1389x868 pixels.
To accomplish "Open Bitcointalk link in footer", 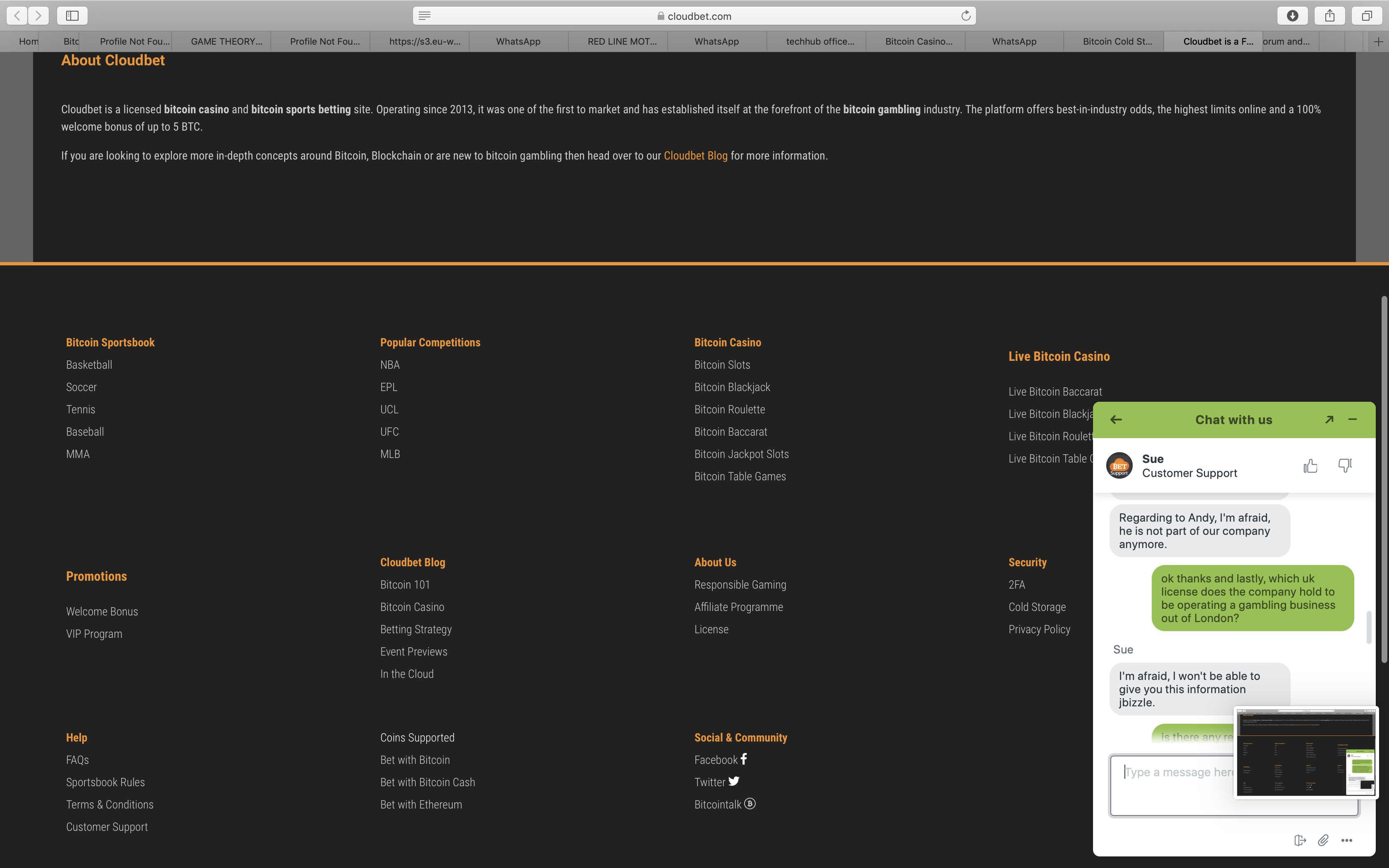I will [x=725, y=804].
